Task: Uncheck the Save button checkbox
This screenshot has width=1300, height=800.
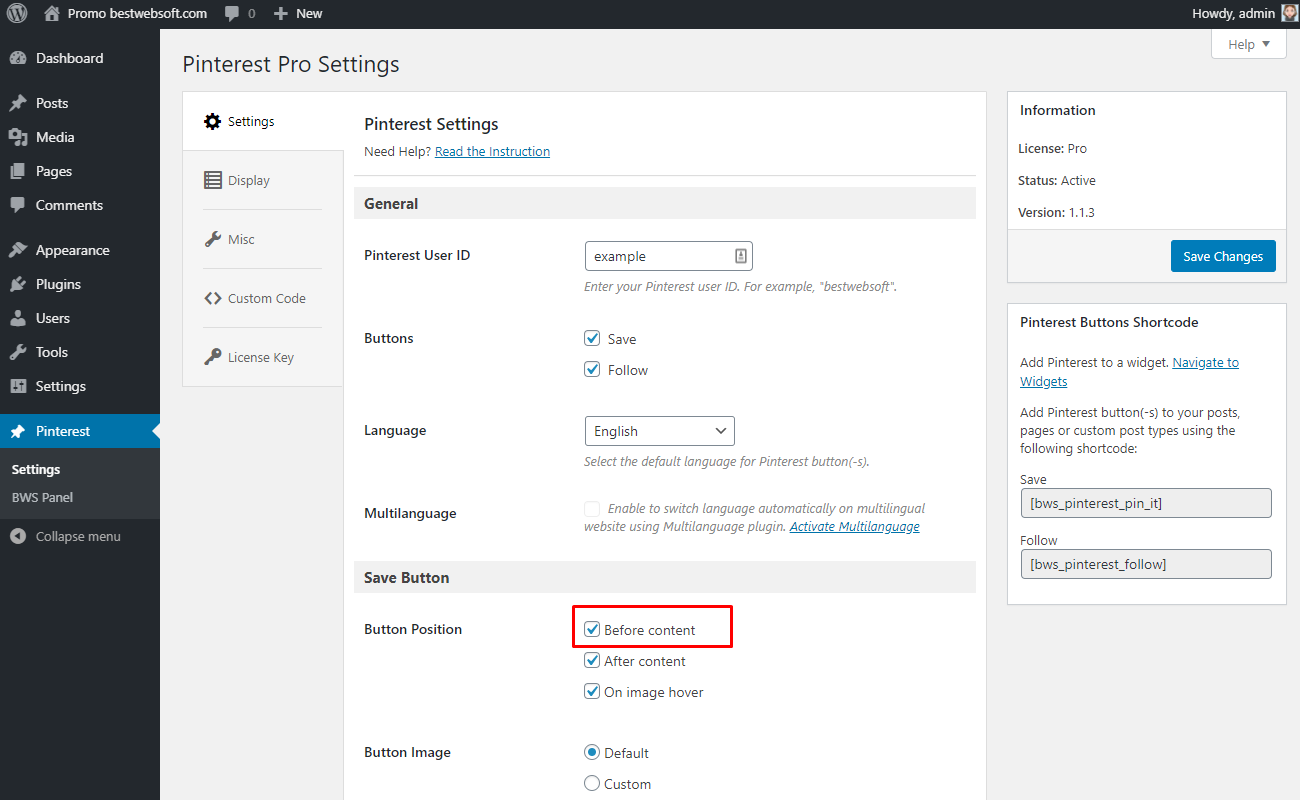Action: 592,338
